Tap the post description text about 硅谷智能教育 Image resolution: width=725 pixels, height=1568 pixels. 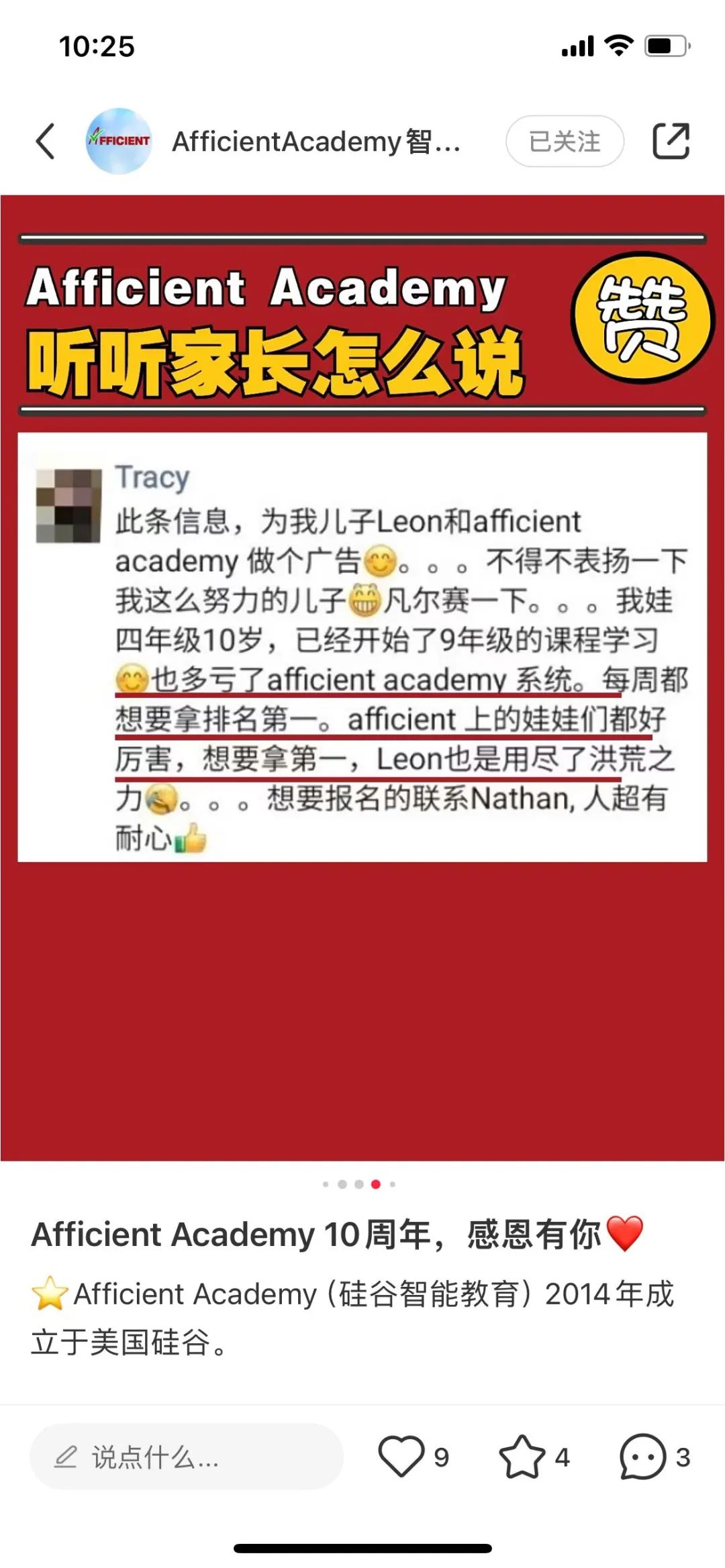(x=352, y=1318)
